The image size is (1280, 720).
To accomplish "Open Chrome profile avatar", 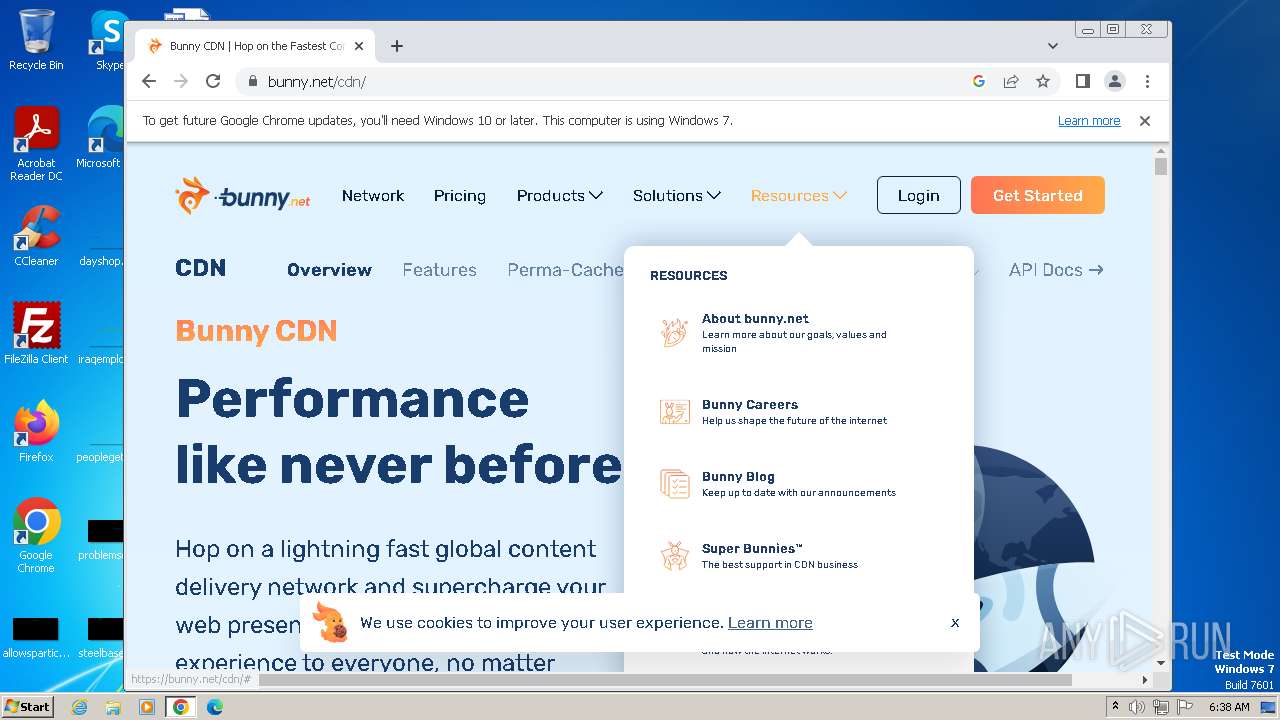I will pyautogui.click(x=1115, y=82).
